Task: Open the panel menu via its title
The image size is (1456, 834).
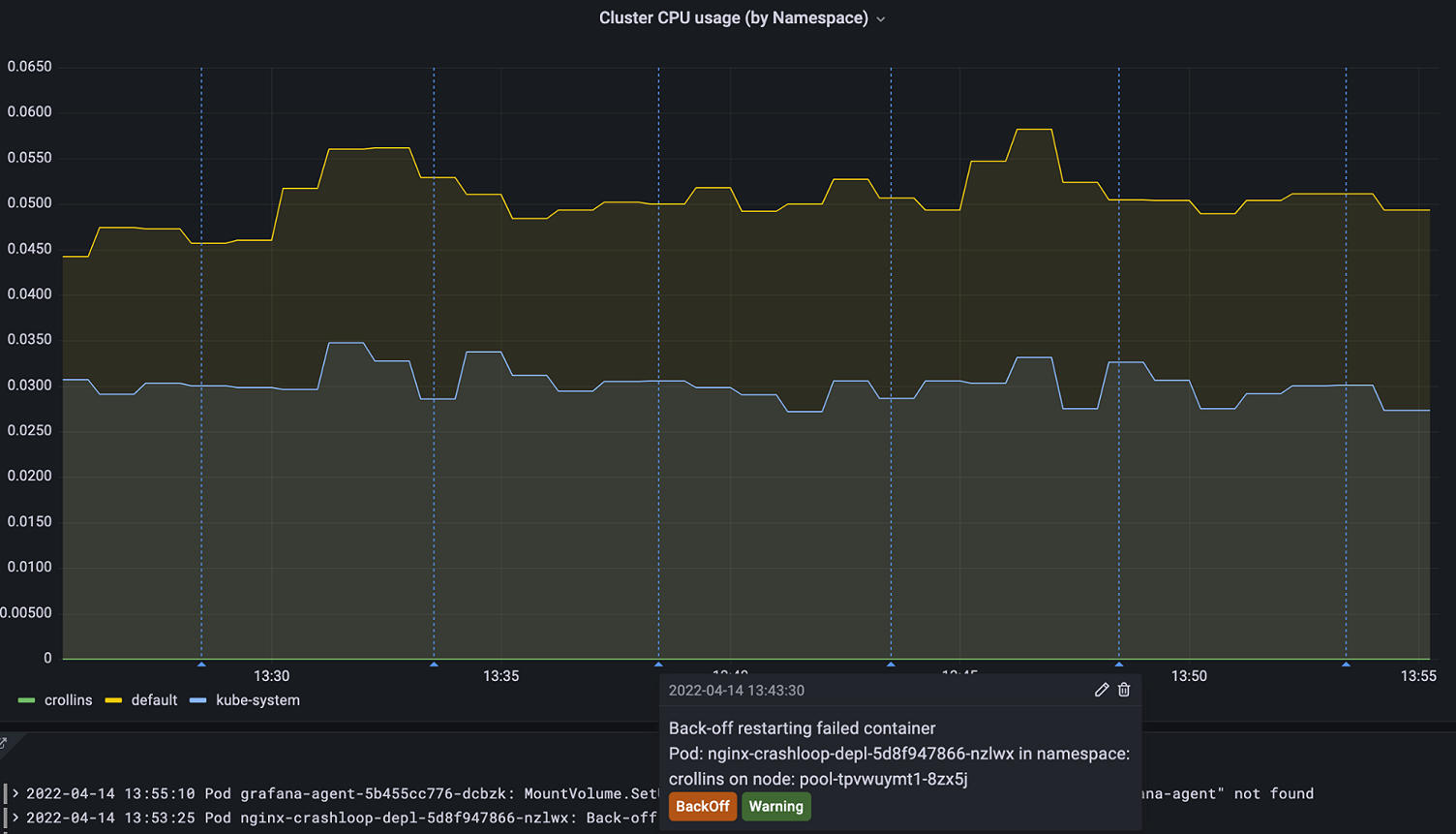Action: click(x=733, y=17)
